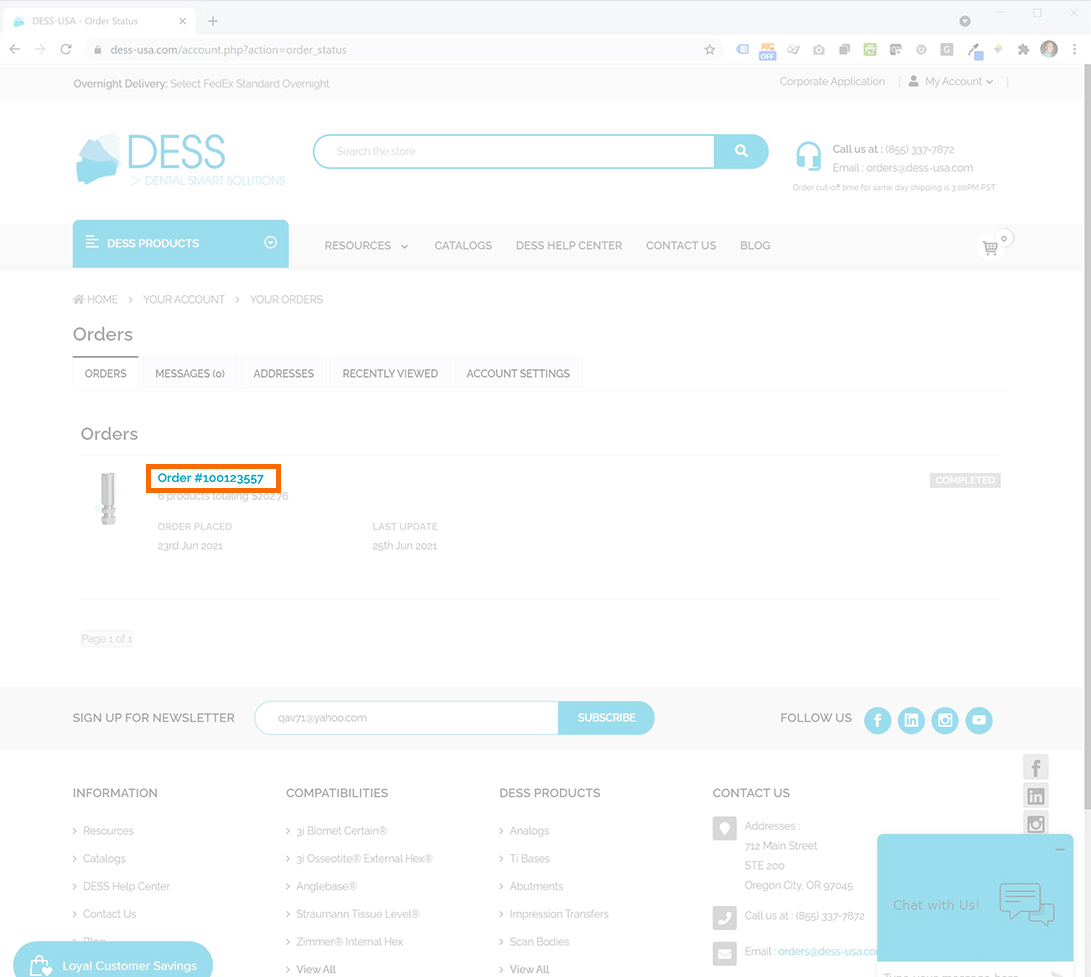Screen dimensions: 1091x977
Task: Click the newsletter email field
Action: pyautogui.click(x=406, y=717)
